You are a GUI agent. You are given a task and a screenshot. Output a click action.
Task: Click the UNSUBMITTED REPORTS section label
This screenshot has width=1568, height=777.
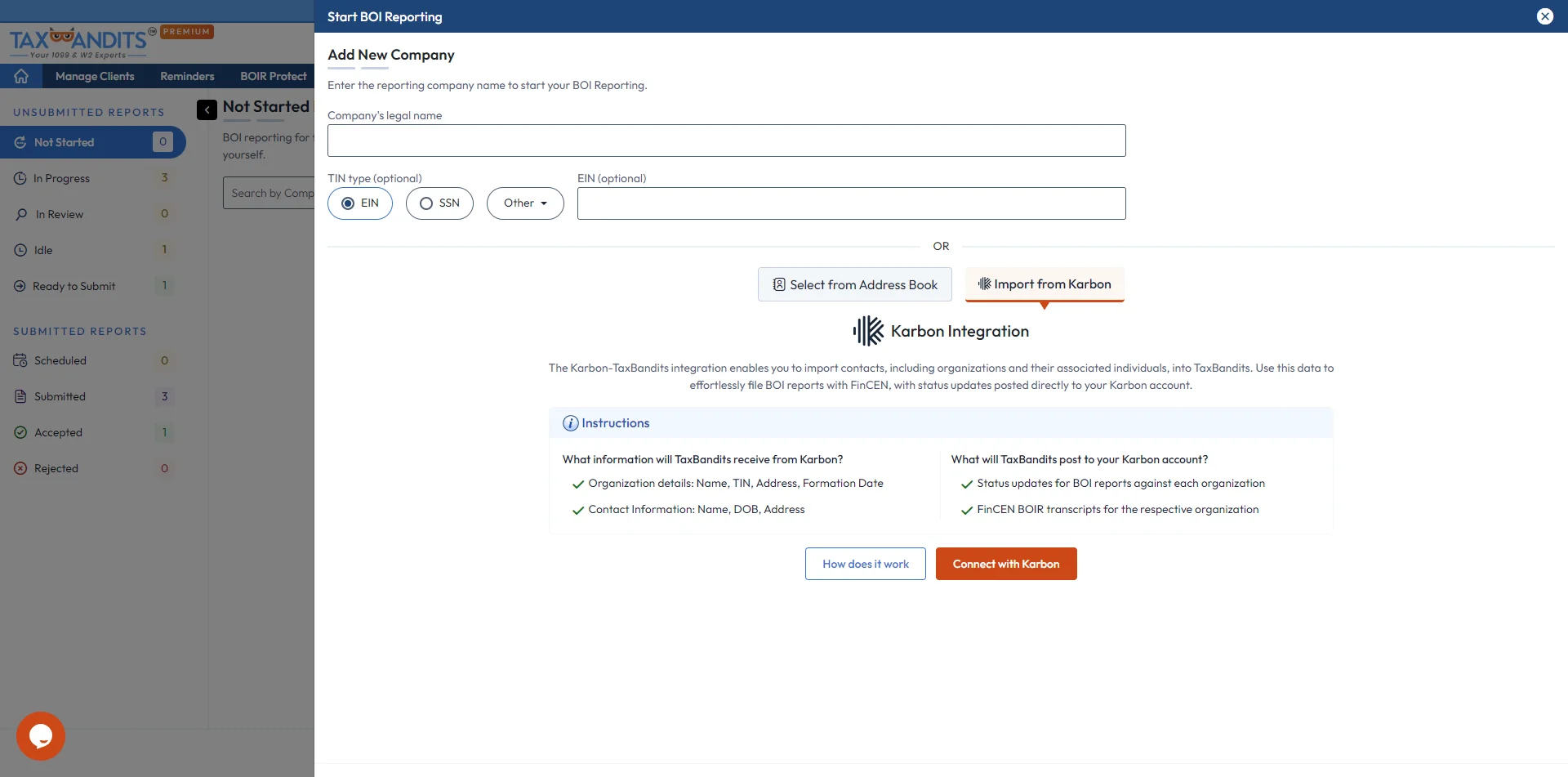(x=89, y=113)
